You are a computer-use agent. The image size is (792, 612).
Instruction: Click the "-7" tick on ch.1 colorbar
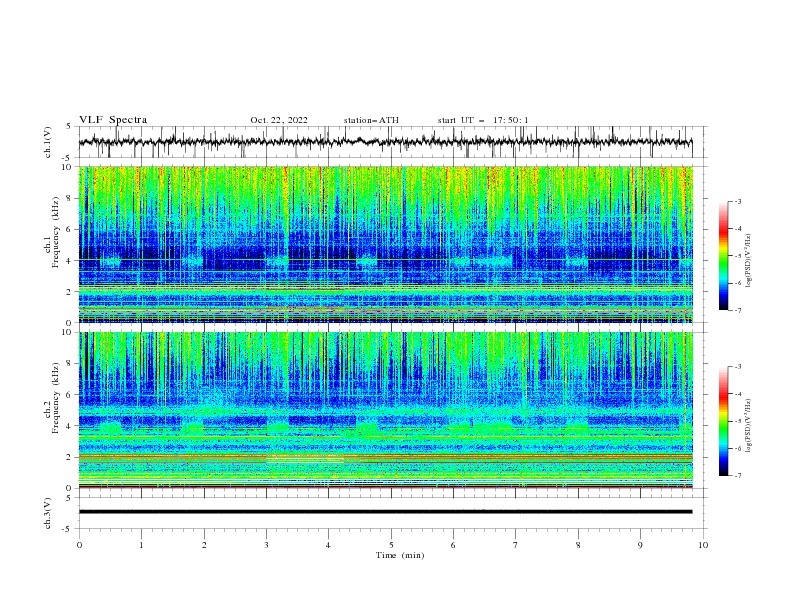point(738,310)
